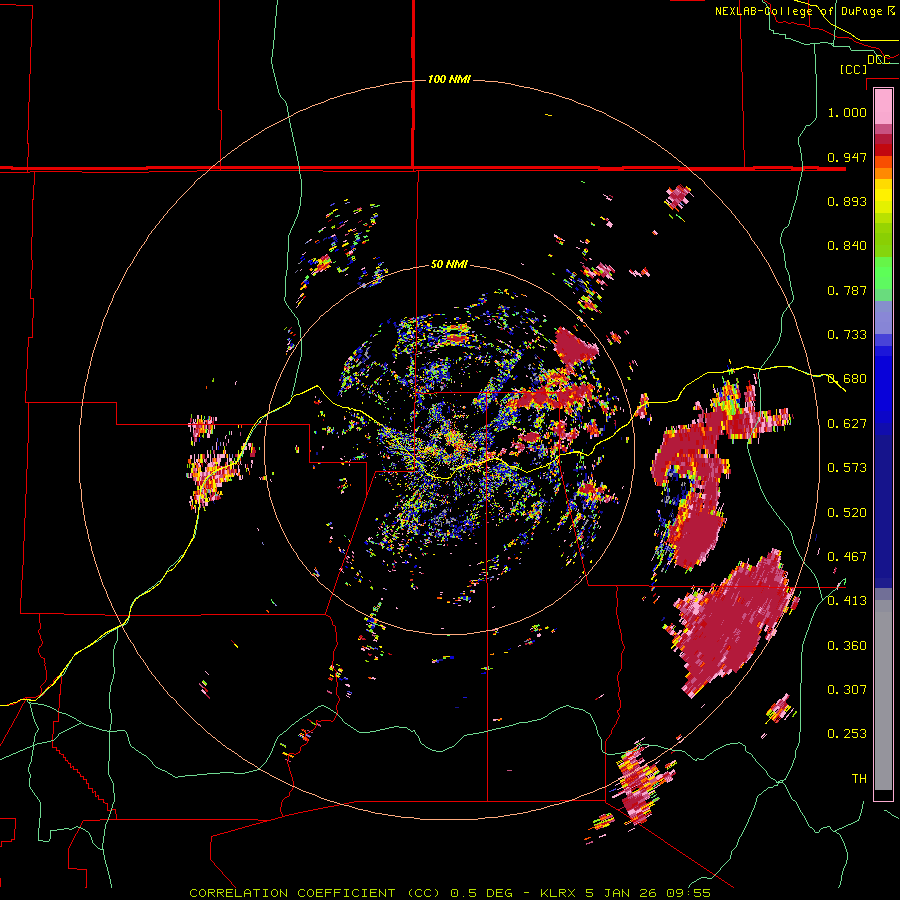Click the 0.947 scale value
Screen dimensions: 900x900
click(x=847, y=157)
